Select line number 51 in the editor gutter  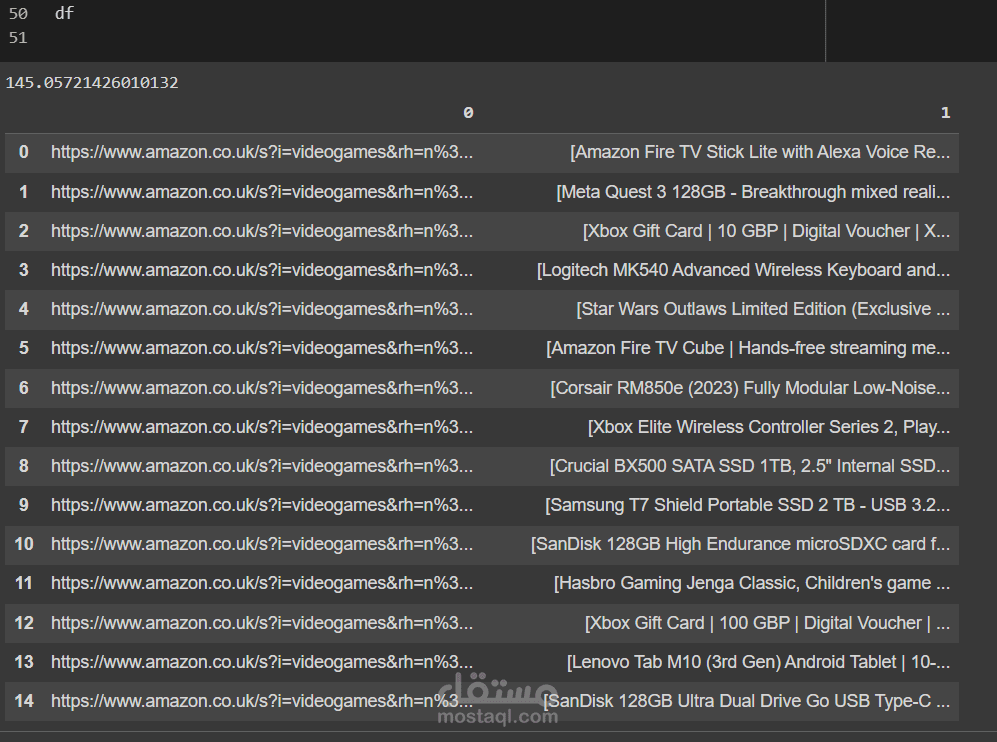[18, 38]
